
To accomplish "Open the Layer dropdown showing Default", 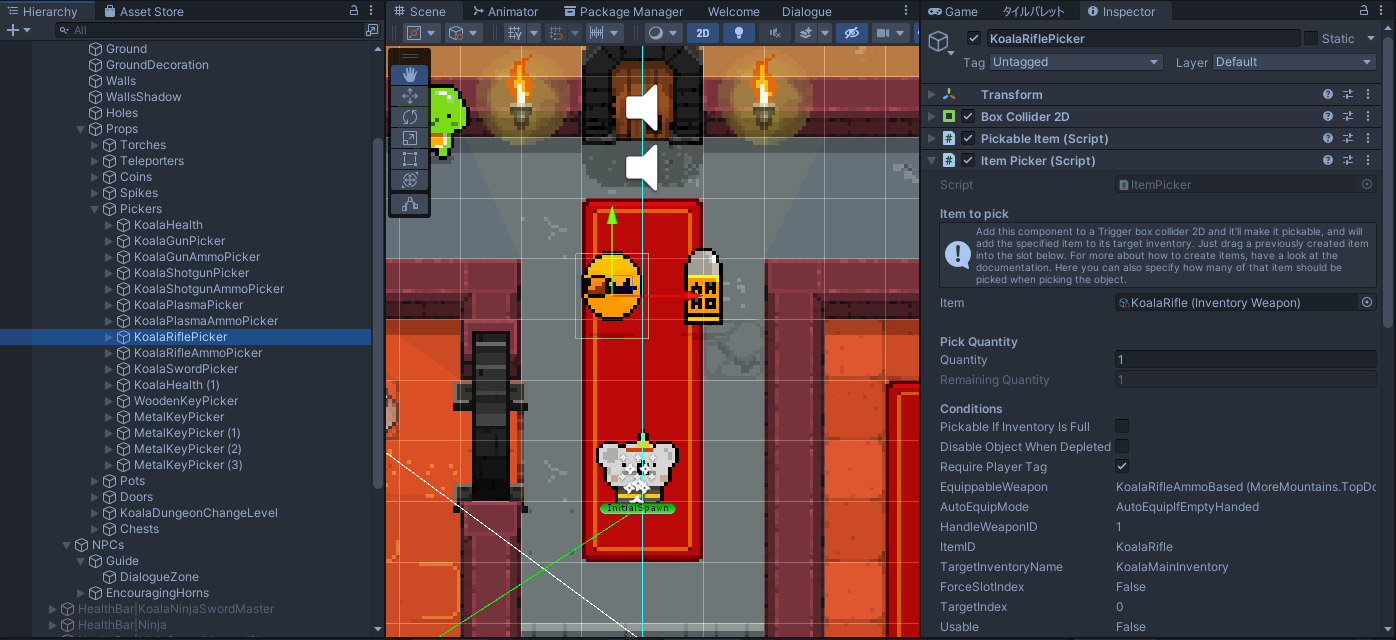I will pyautogui.click(x=1294, y=62).
